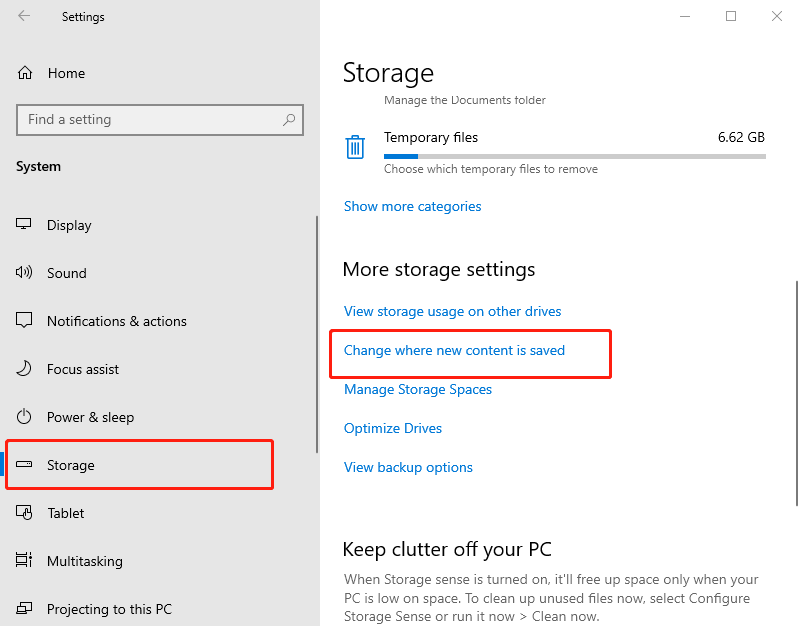The image size is (800, 626).
Task: Click the Sound speaker icon
Action: [x=25, y=273]
